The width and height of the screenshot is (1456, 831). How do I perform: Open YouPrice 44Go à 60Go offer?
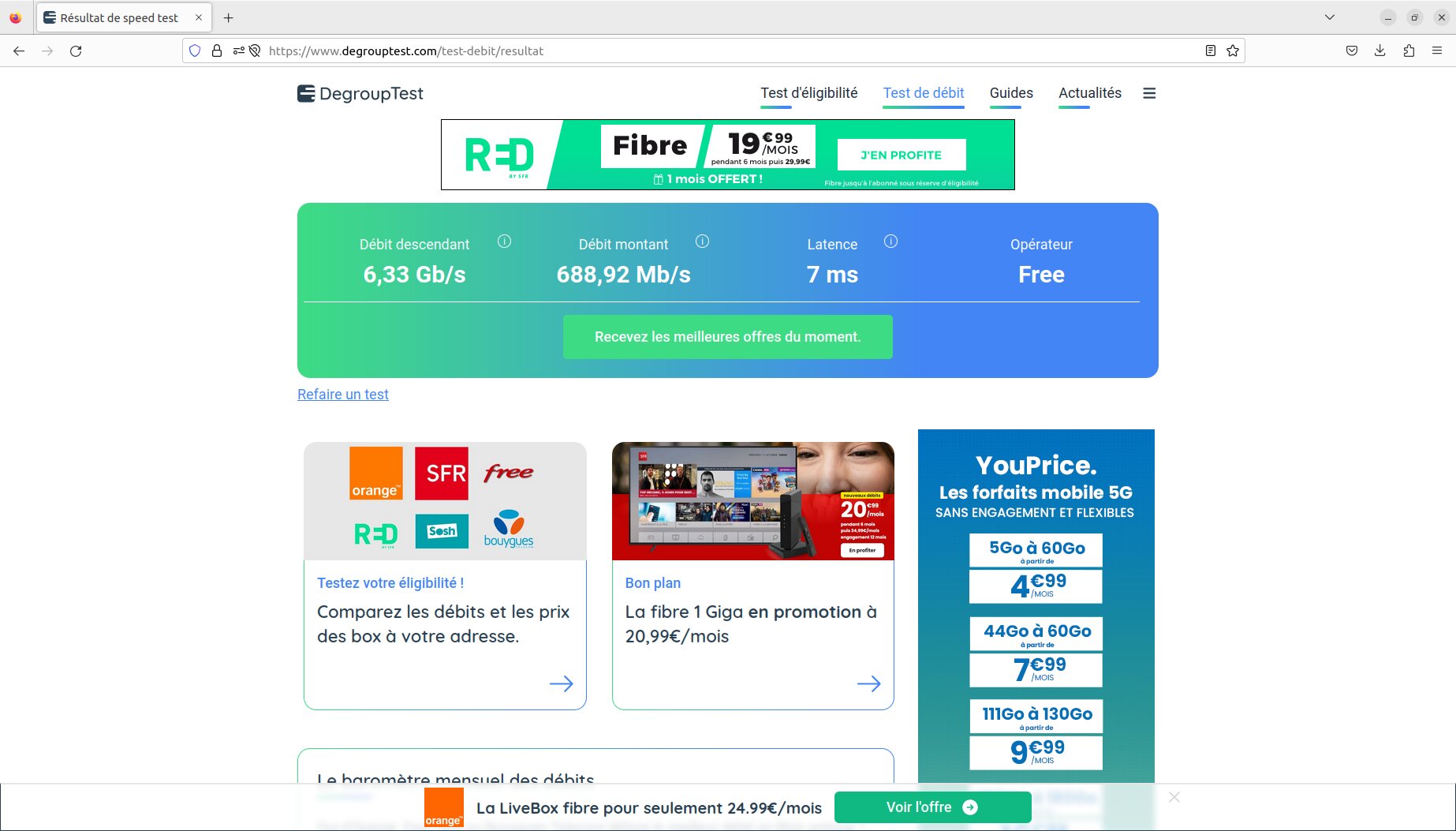(x=1036, y=634)
